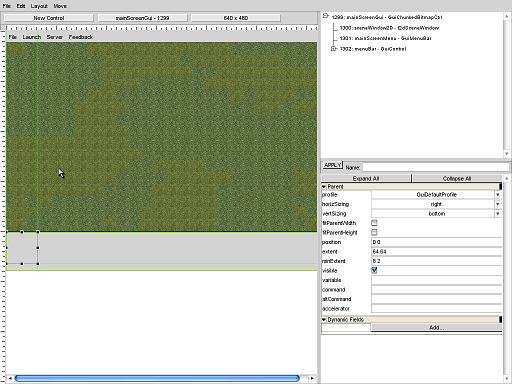Viewport: 512px width, 384px height.
Task: Toggle the visible checkbox
Action: click(x=374, y=270)
